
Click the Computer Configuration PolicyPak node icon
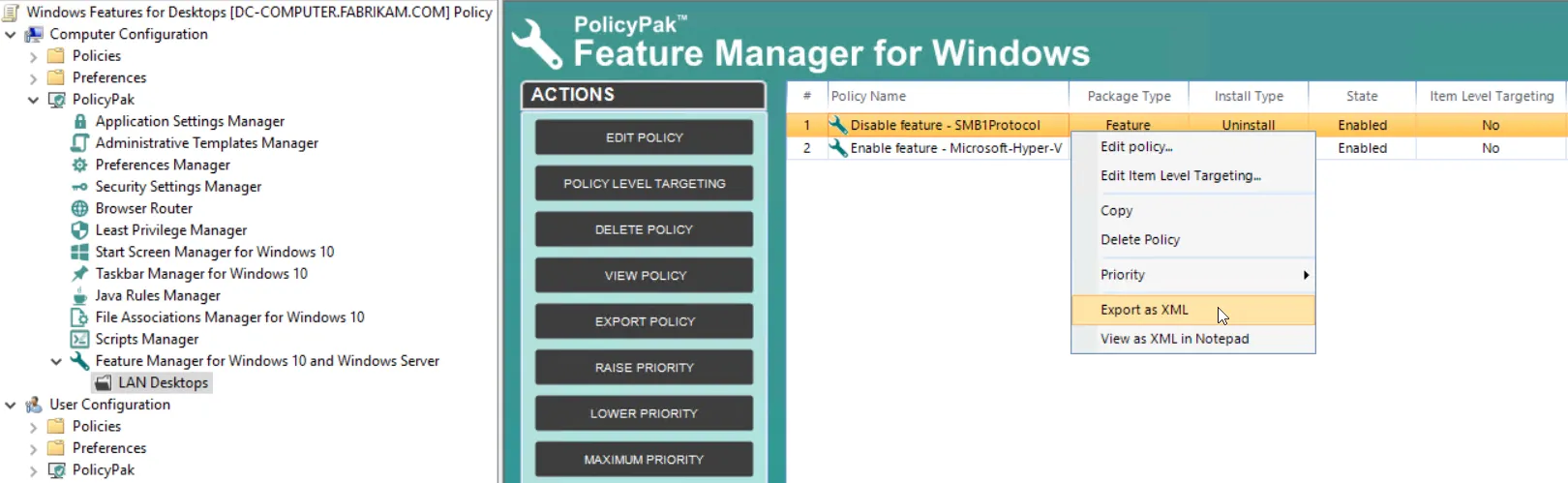click(x=57, y=100)
